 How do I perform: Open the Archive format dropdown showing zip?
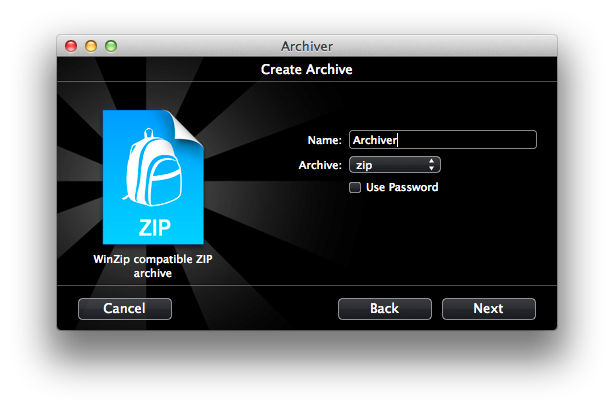coord(393,165)
